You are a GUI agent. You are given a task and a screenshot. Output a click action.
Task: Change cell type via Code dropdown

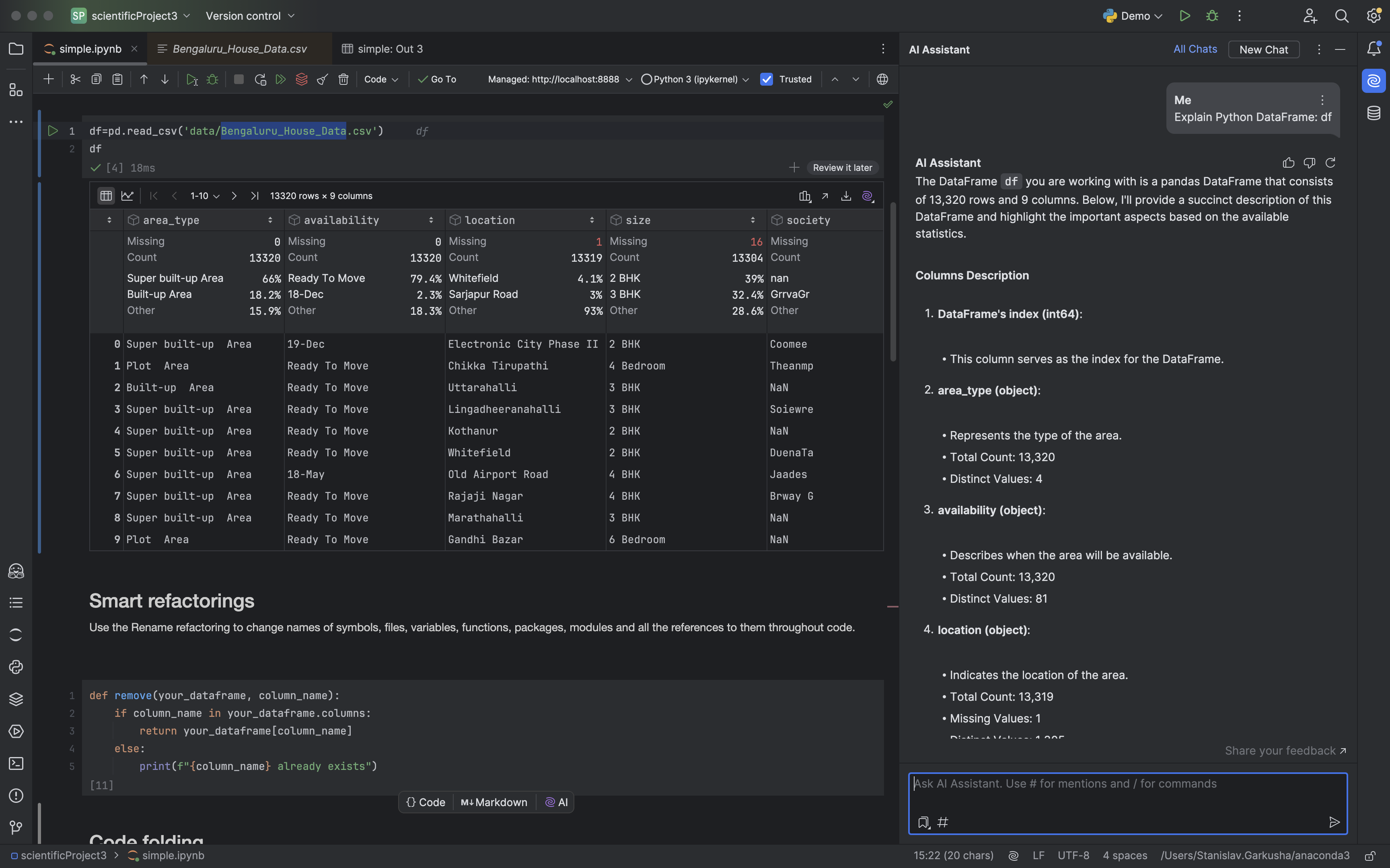[381, 79]
